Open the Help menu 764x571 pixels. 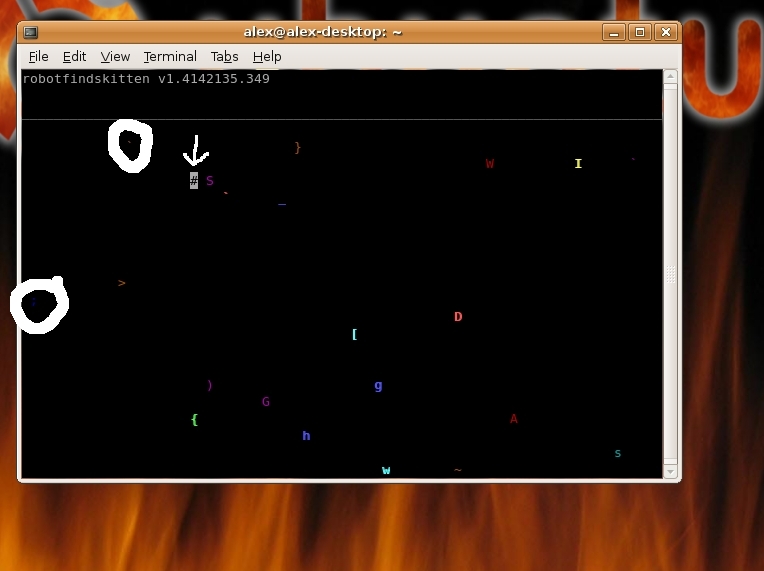[267, 57]
